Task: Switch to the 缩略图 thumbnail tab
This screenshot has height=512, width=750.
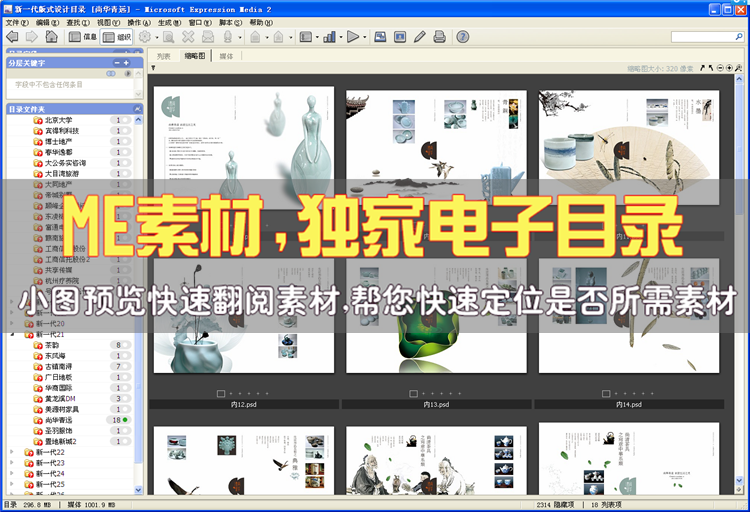Action: click(x=195, y=56)
